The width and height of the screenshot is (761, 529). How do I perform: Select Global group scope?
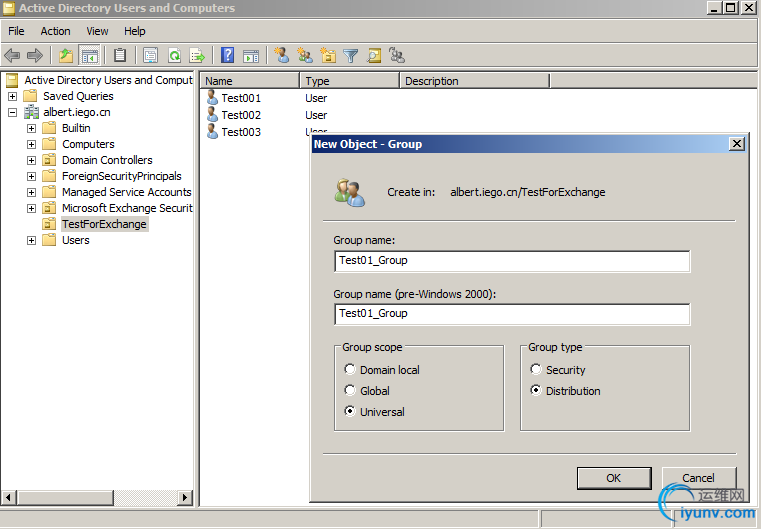tap(349, 390)
